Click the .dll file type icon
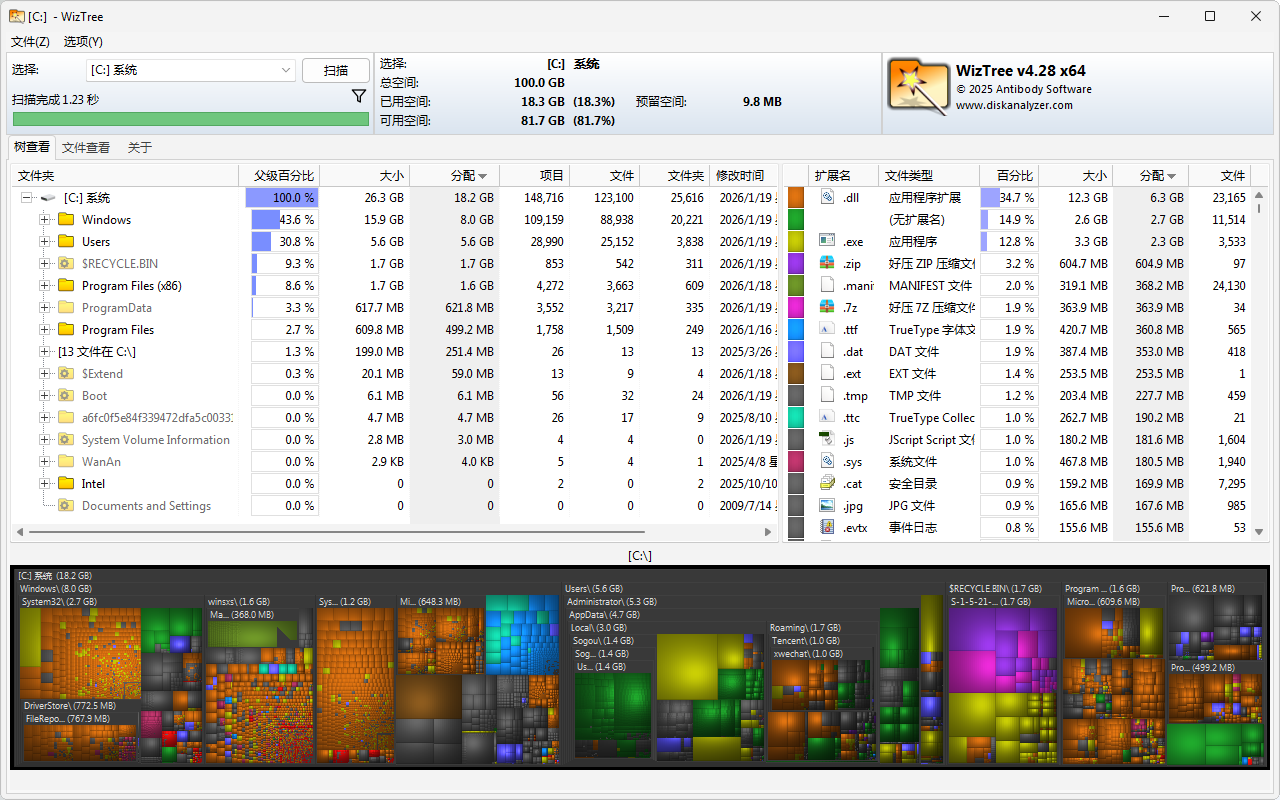Viewport: 1280px width, 800px height. (x=827, y=198)
